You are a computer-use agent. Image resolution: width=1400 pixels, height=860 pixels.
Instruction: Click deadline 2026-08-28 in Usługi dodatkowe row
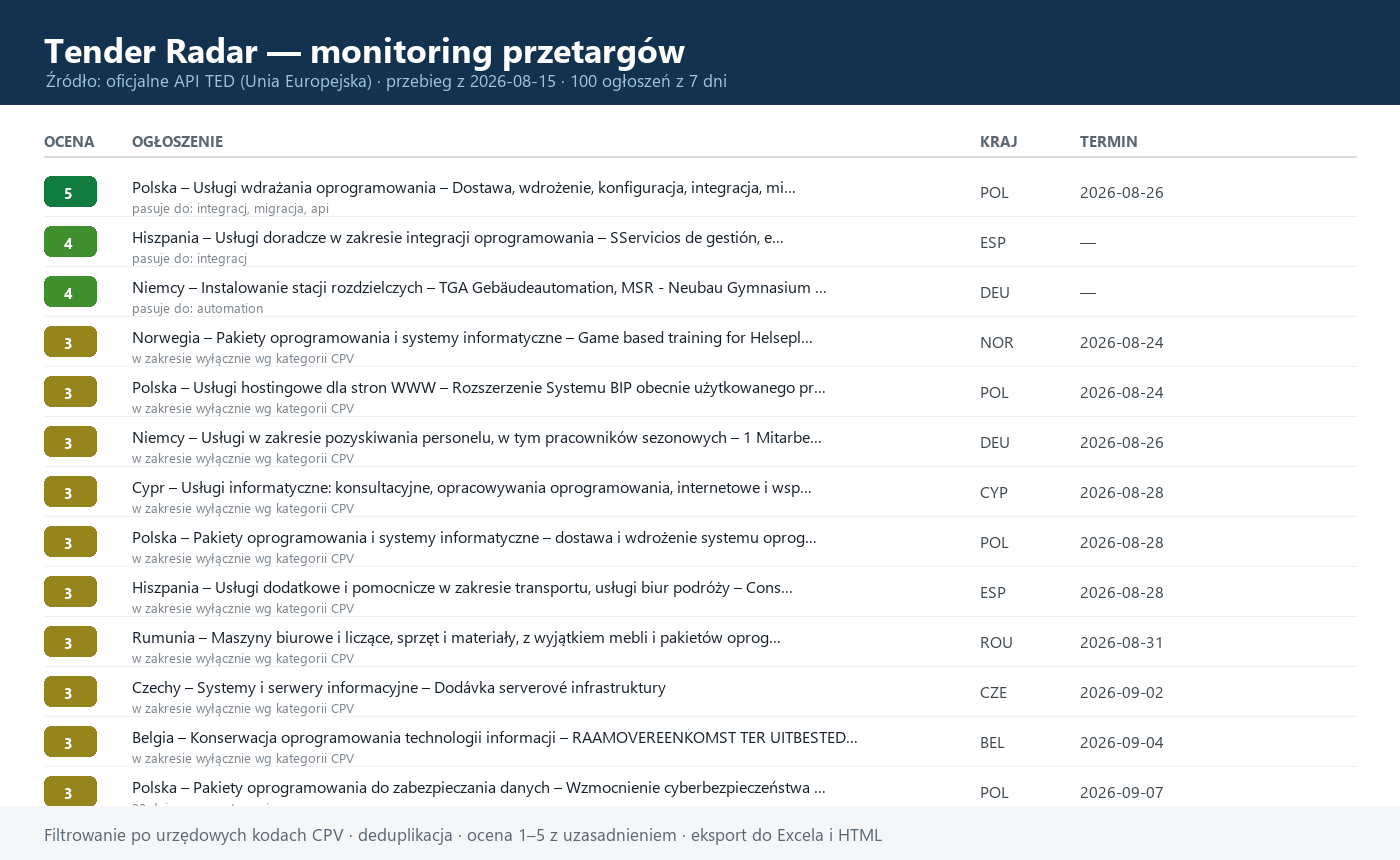point(1121,593)
